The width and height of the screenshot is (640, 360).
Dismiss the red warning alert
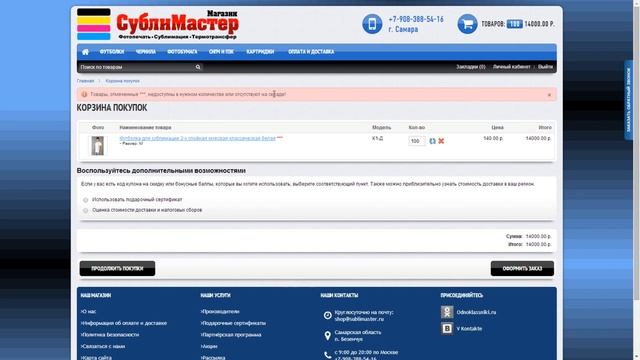(x=549, y=95)
